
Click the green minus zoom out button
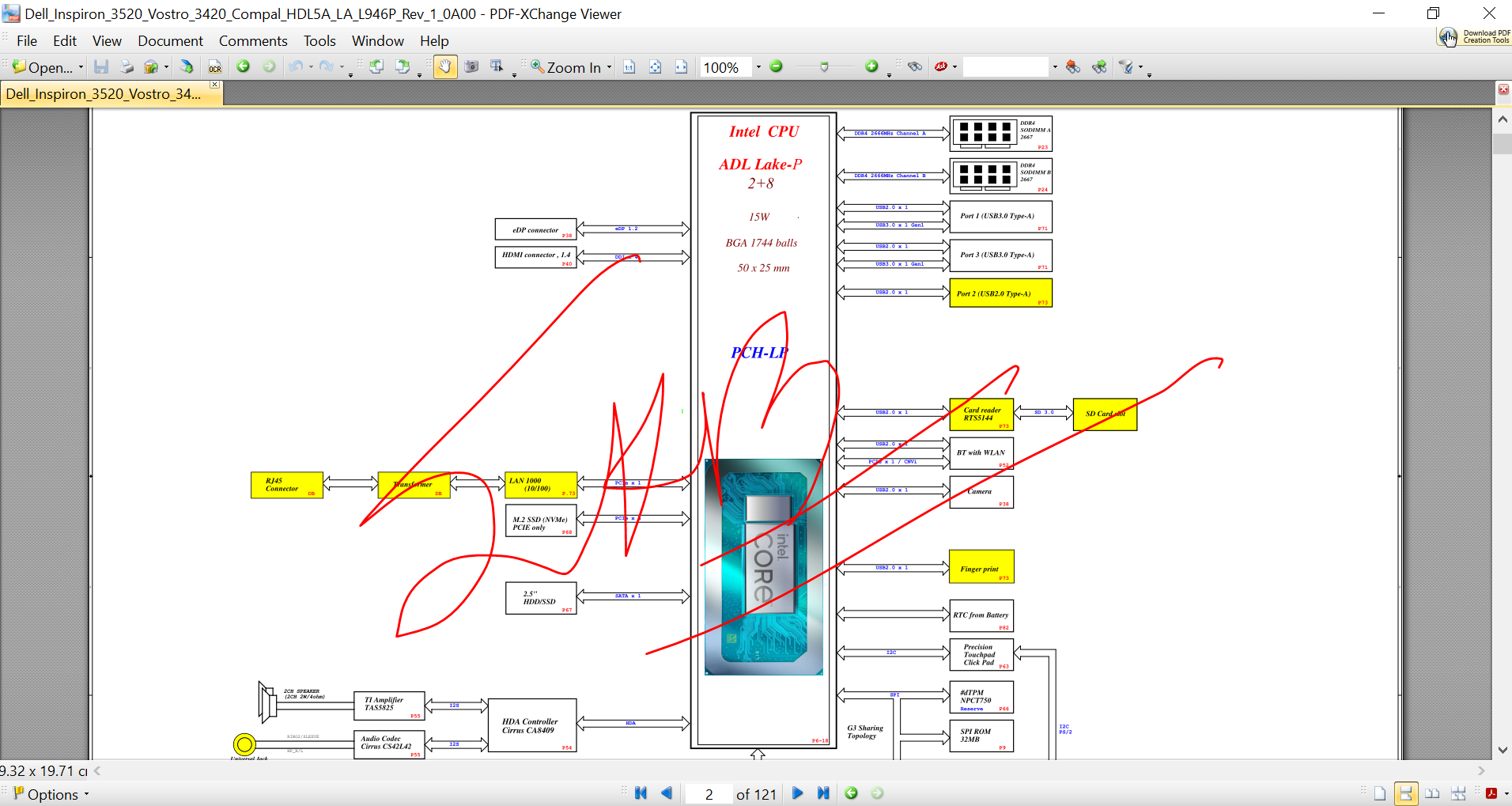[x=777, y=67]
